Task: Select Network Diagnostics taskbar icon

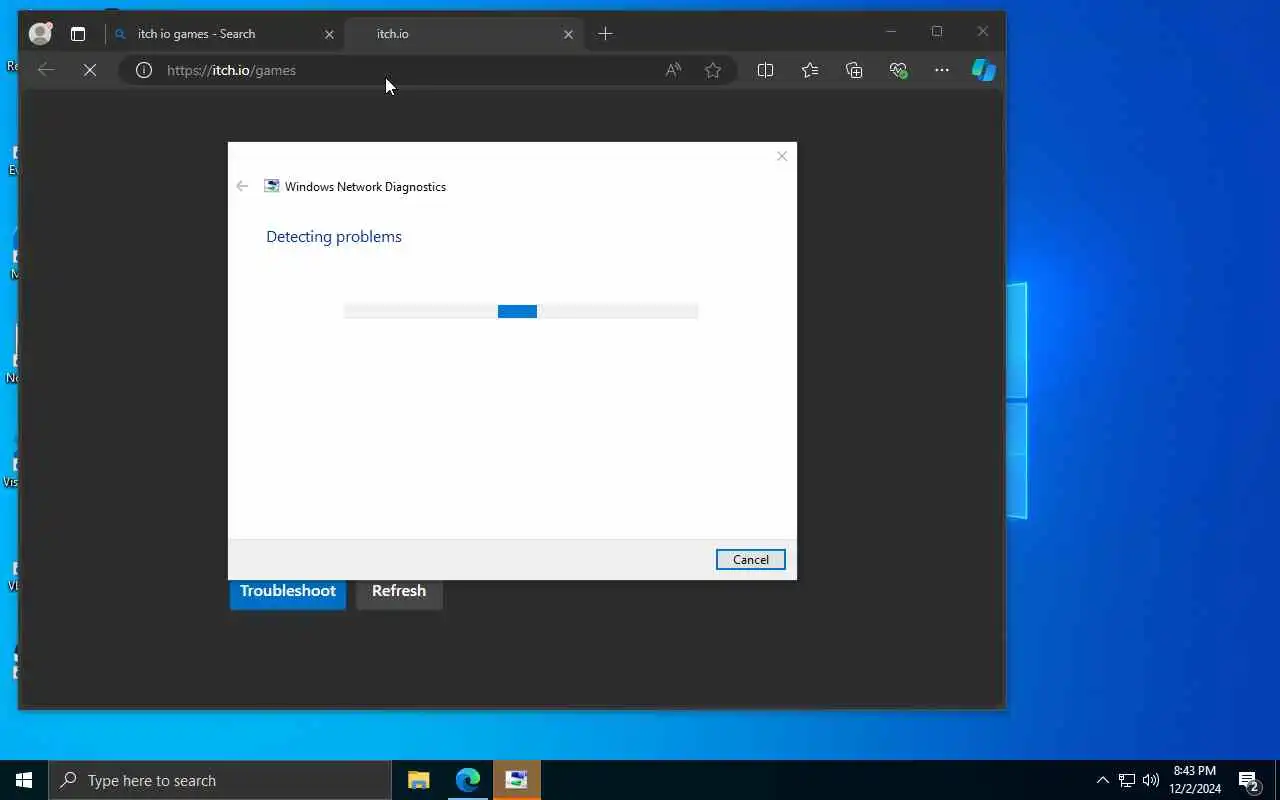Action: 517,780
